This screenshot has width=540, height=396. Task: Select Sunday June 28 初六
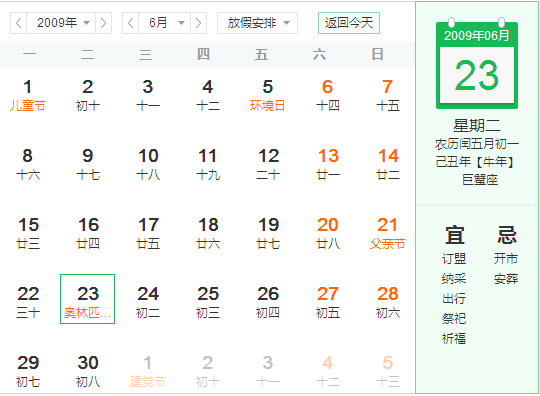pos(387,302)
